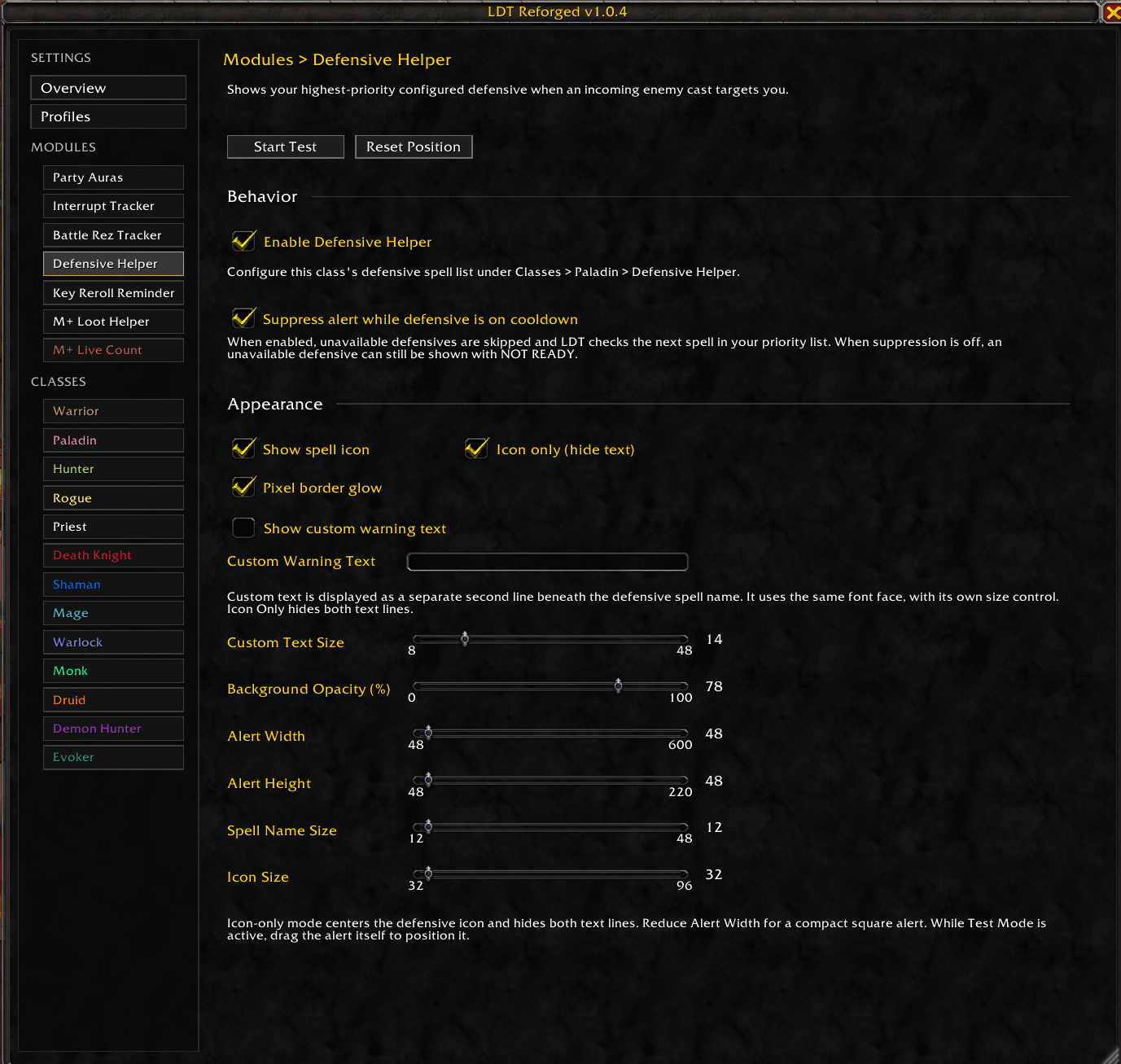This screenshot has width=1121, height=1064.
Task: Click the Start Test button
Action: pyautogui.click(x=286, y=147)
